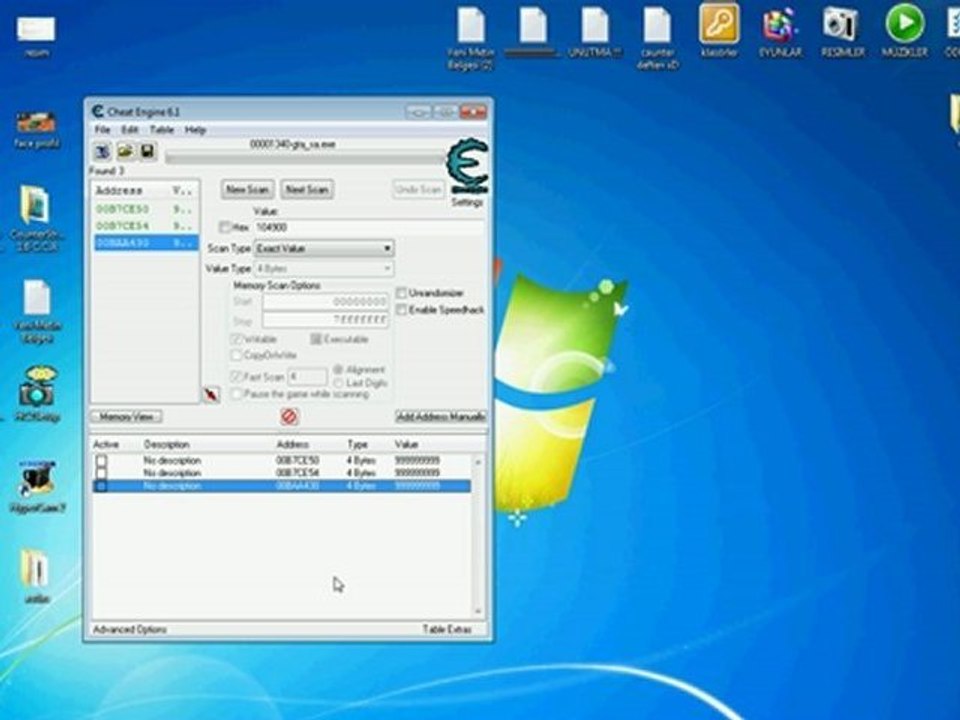Click the Description column header in table
Image resolution: width=960 pixels, height=720 pixels.
tap(167, 444)
